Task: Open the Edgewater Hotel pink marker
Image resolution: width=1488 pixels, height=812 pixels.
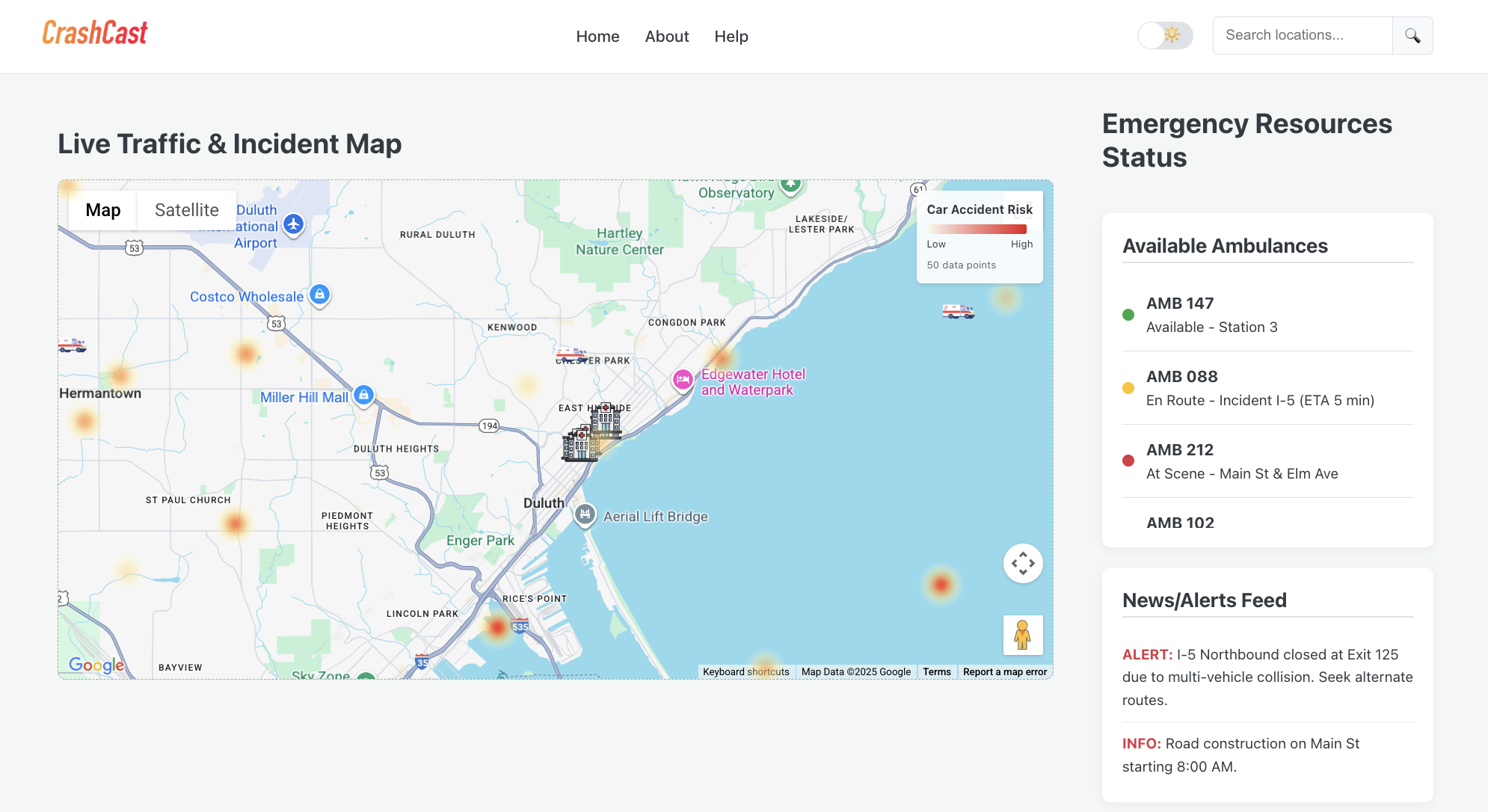Action: coord(682,380)
